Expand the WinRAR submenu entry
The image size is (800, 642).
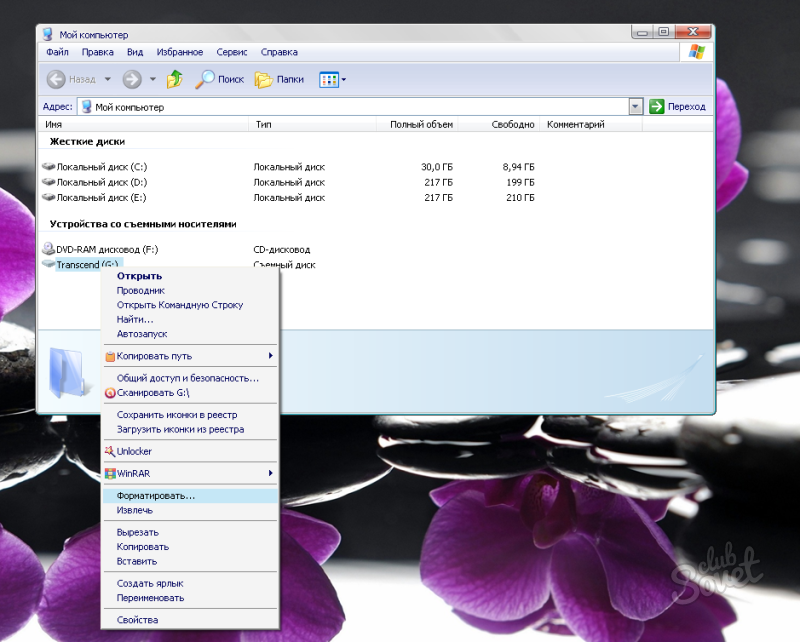click(190, 473)
